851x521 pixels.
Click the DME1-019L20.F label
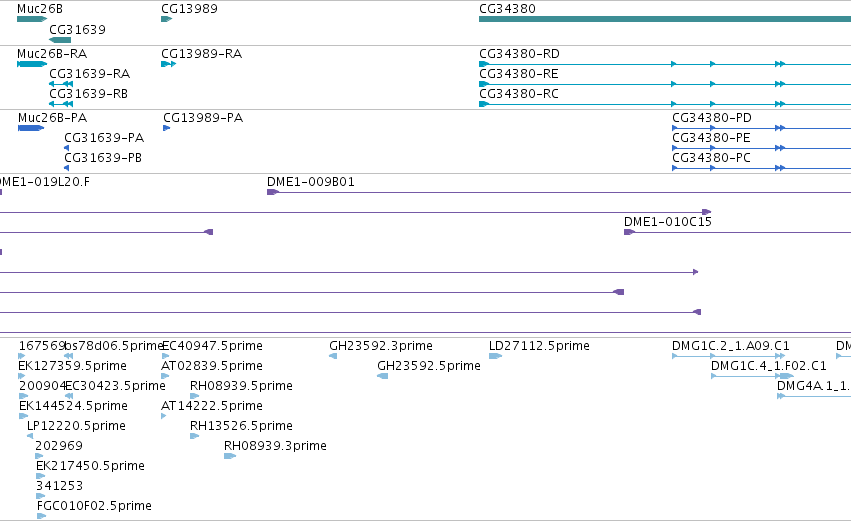[x=45, y=182]
